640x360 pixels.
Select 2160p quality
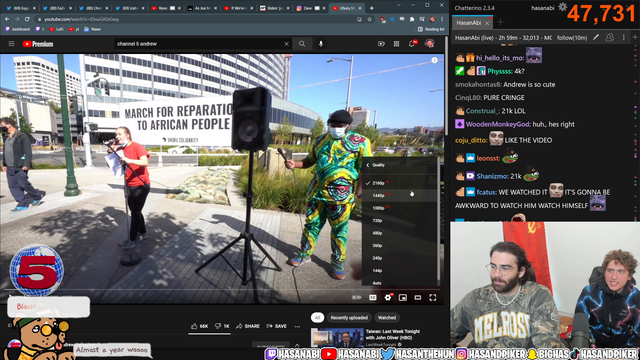(x=400, y=183)
